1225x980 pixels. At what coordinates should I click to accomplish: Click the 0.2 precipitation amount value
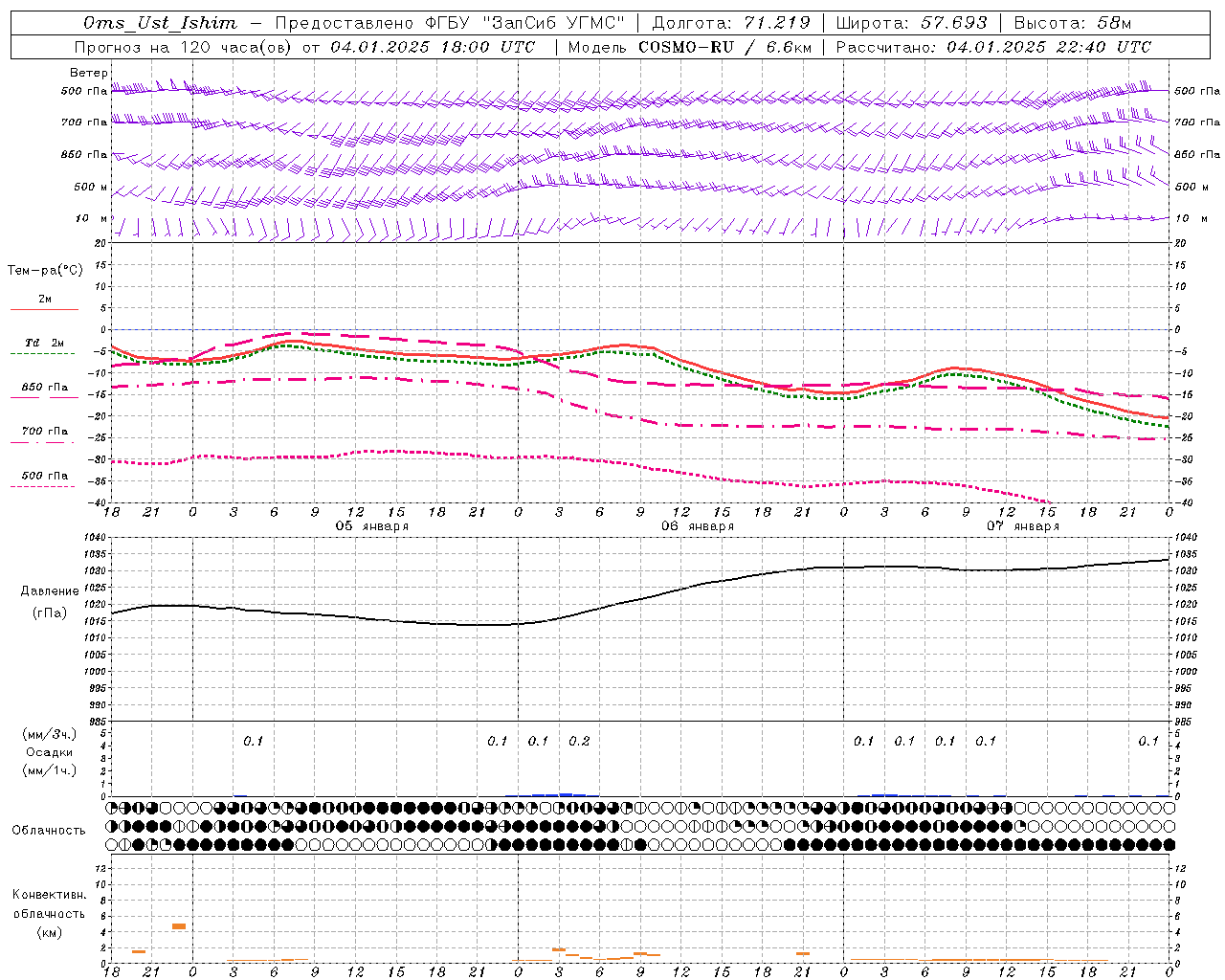pos(579,741)
